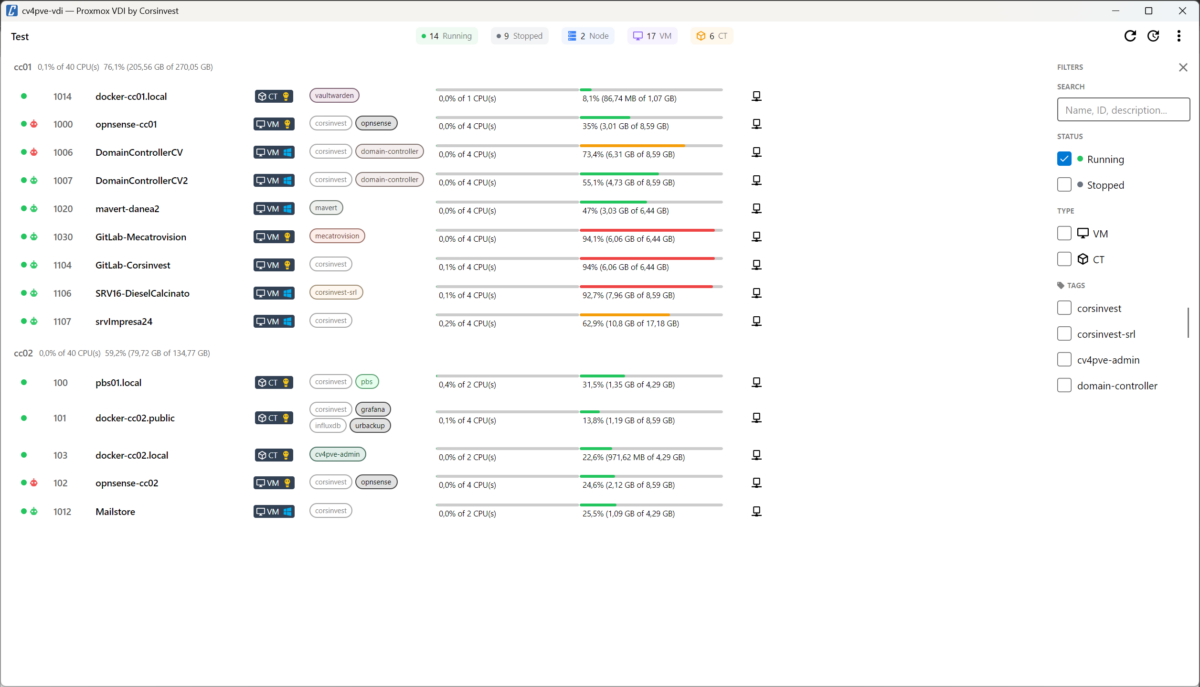Enable the Stopped status filter
This screenshot has height=687, width=1200.
(x=1064, y=185)
